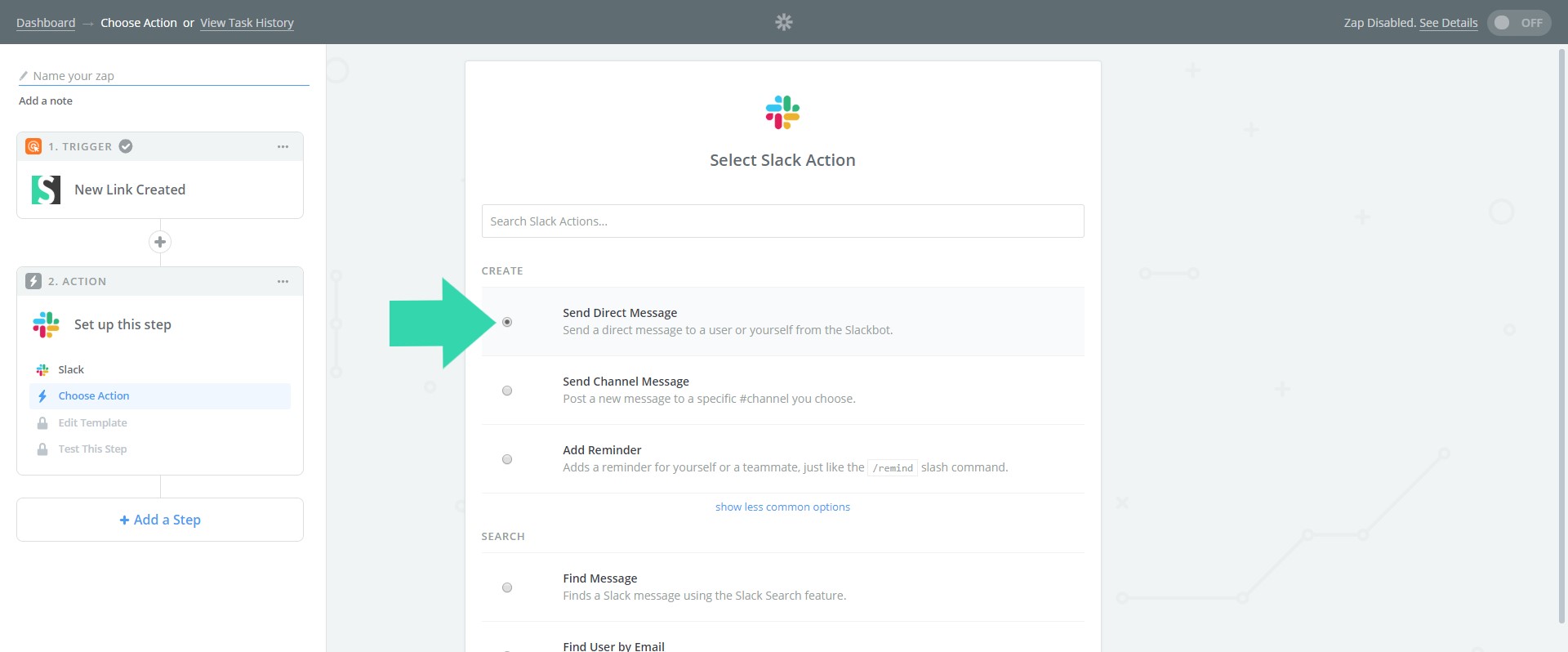The image size is (1568, 652).
Task: Open View Task History
Action: point(247,23)
